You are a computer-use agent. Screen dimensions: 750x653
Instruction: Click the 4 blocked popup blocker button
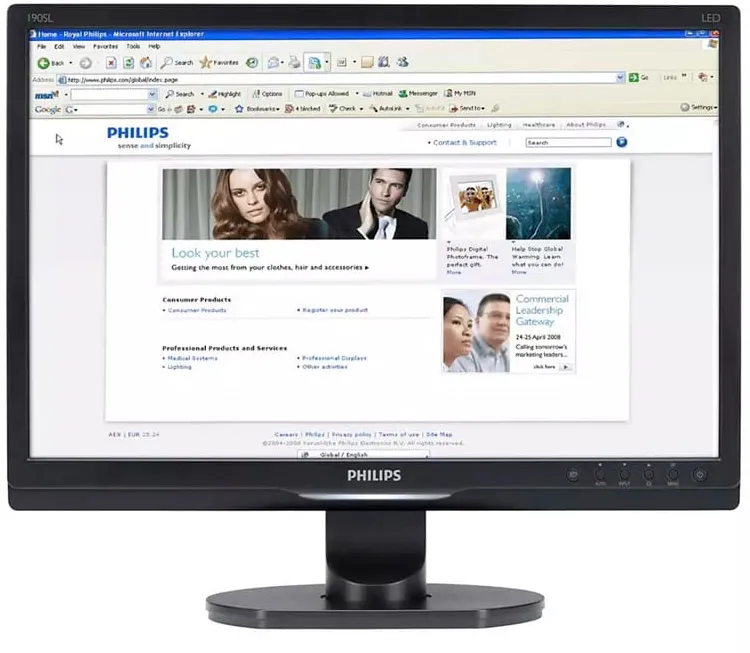303,109
